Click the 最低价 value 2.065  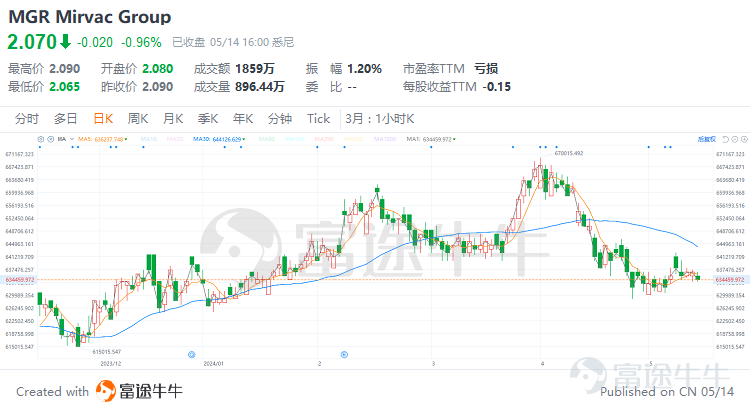[65, 87]
